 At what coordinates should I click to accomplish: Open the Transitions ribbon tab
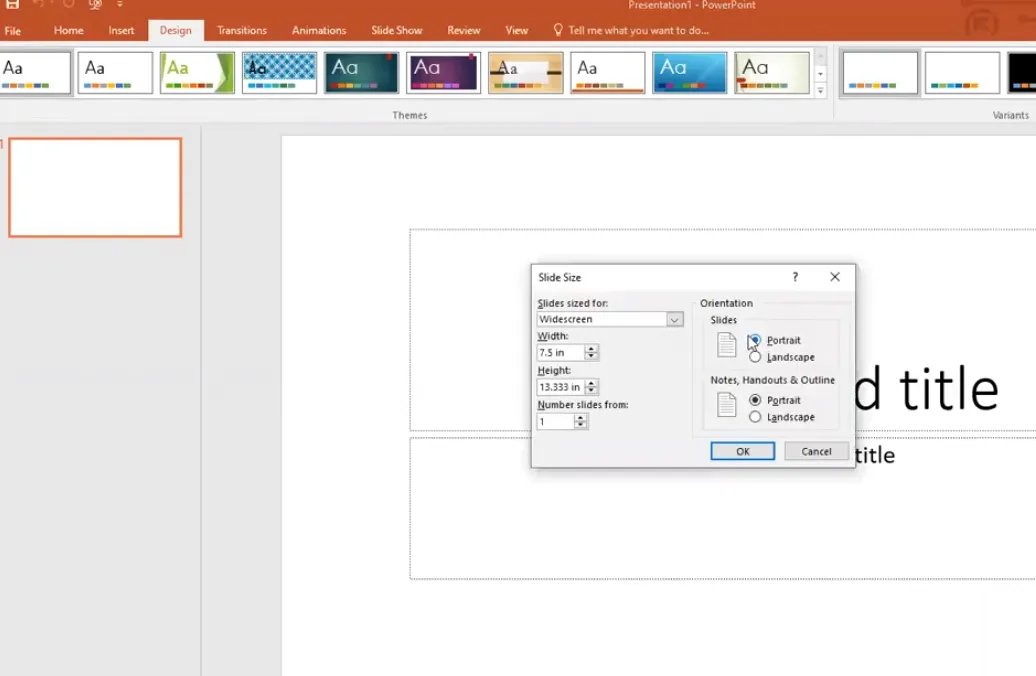coord(242,30)
